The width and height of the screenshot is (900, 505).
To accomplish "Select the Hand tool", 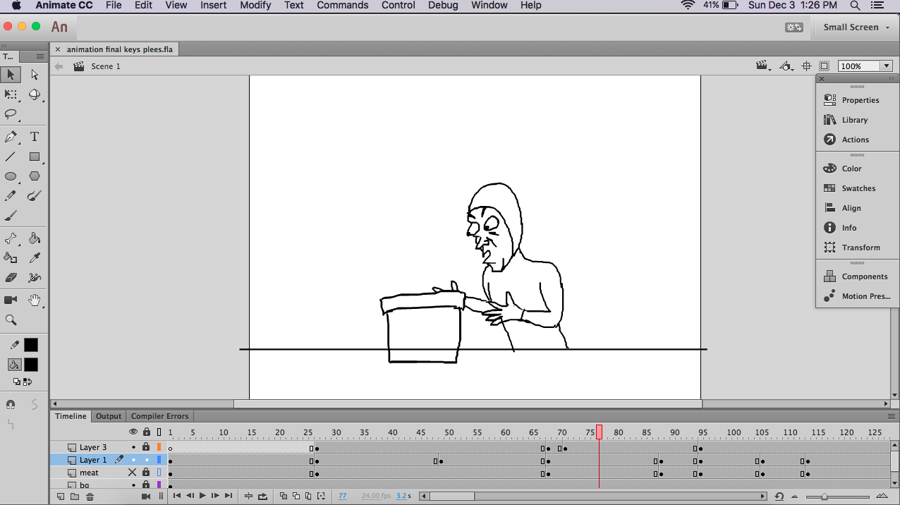I will coord(34,300).
